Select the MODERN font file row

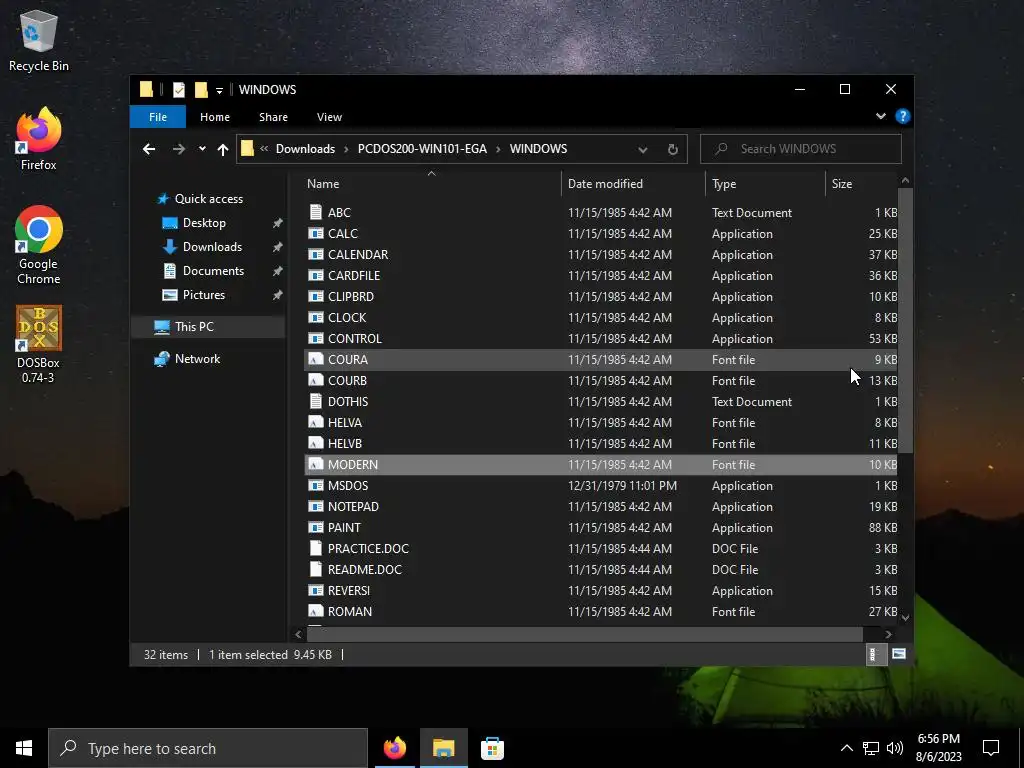tap(601, 464)
